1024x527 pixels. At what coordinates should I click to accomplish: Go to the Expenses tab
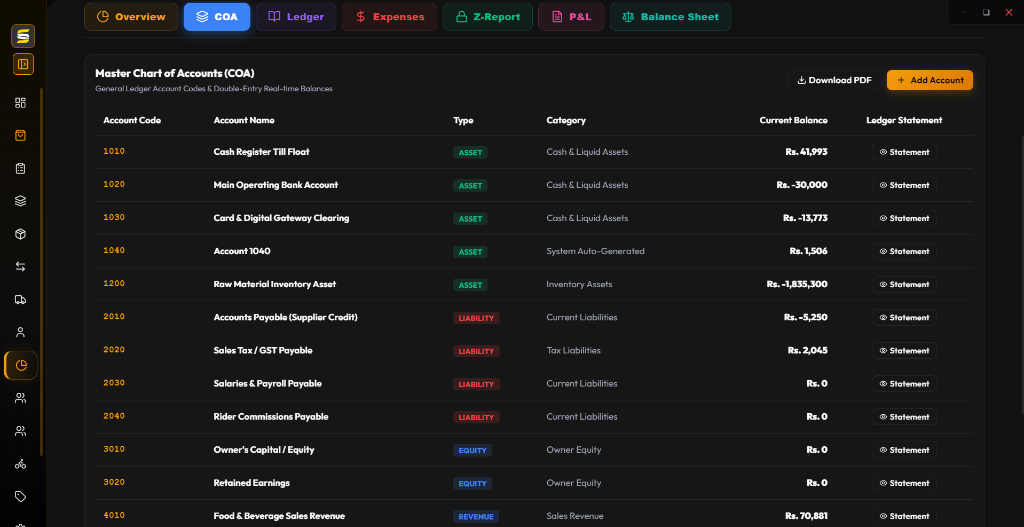click(389, 17)
